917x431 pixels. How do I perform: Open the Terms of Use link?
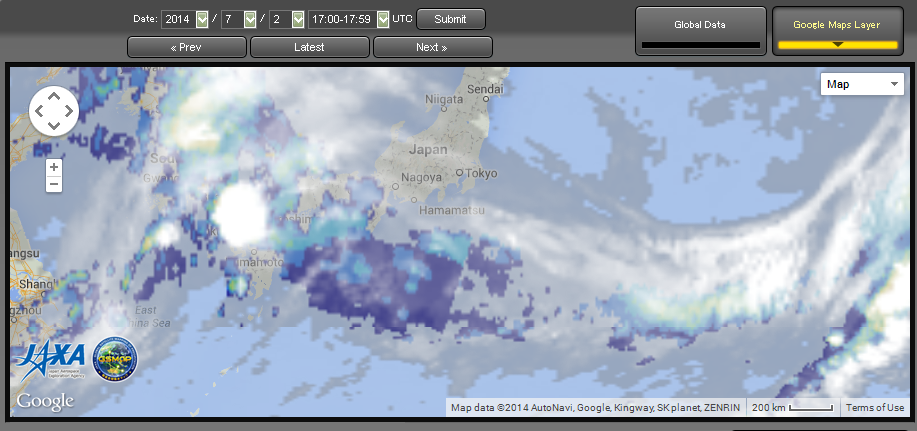pos(874,408)
